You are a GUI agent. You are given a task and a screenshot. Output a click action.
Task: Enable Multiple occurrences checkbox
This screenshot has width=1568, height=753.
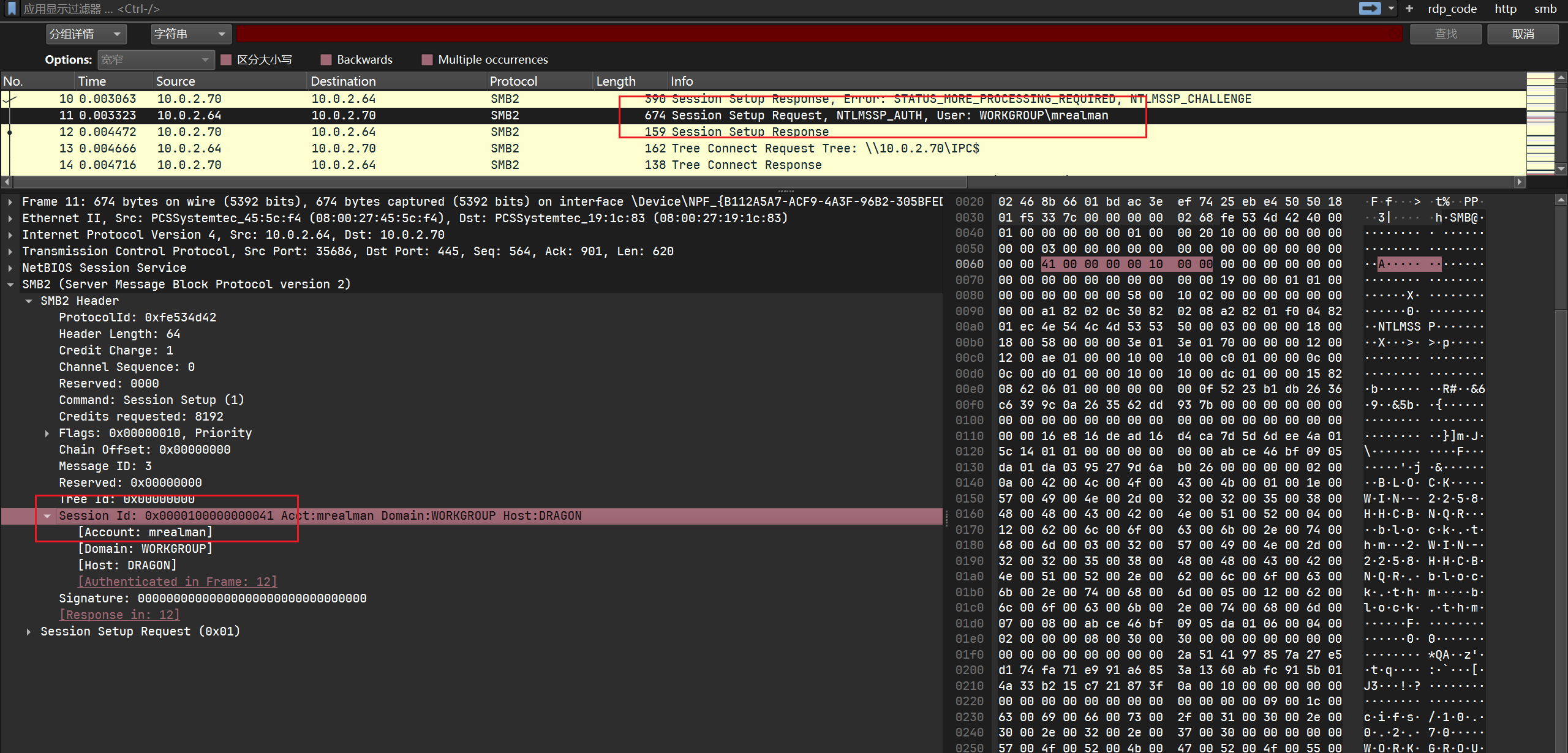(x=427, y=59)
